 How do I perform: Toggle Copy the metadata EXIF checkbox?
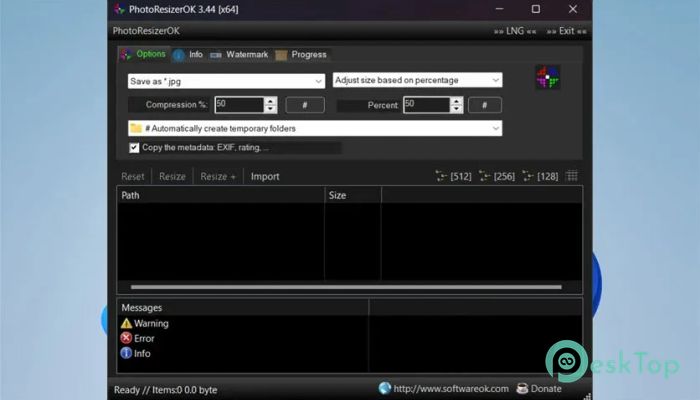pyautogui.click(x=134, y=148)
